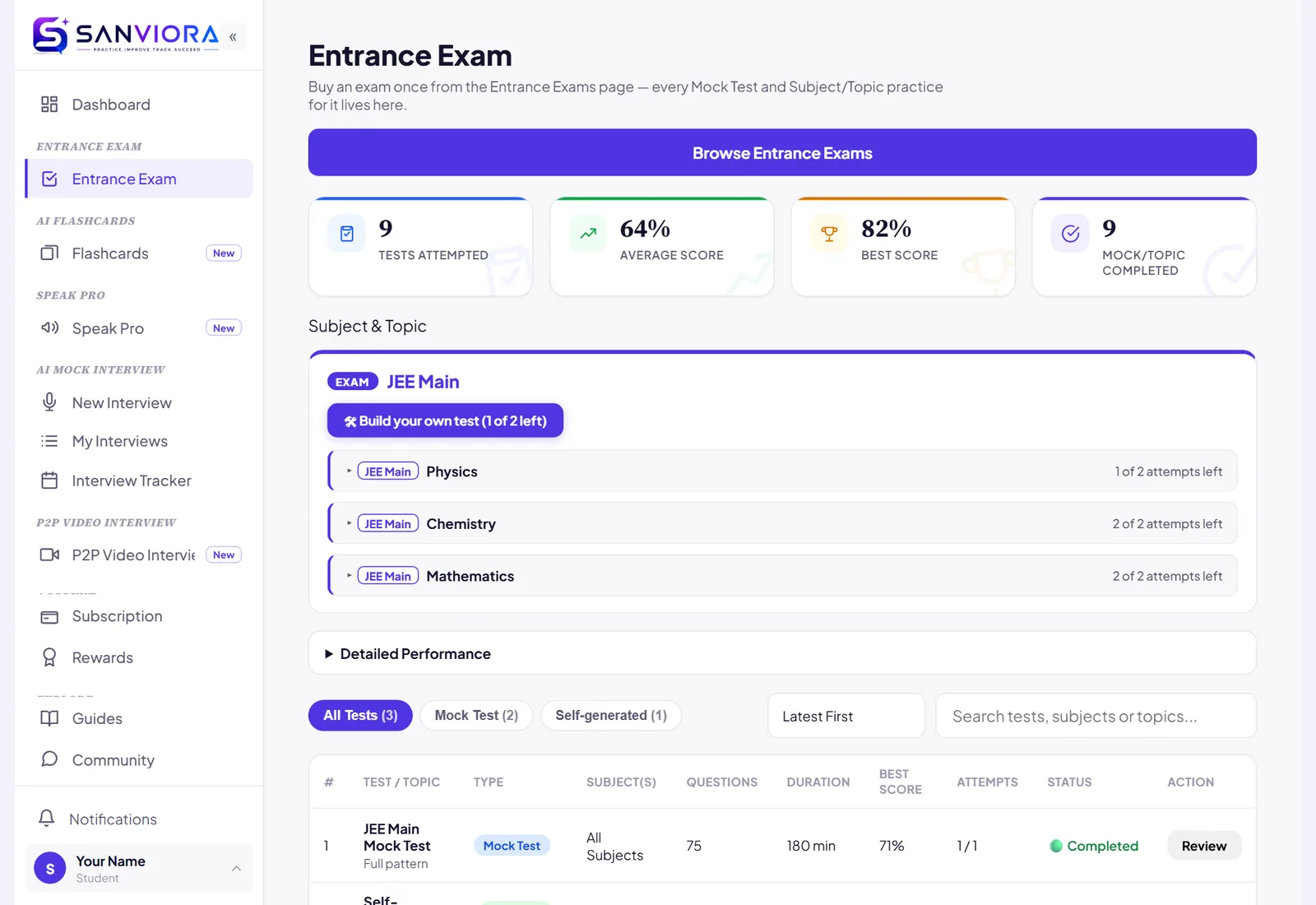This screenshot has height=905, width=1316.
Task: Expand the Detailed Performance section
Action: [x=782, y=653]
